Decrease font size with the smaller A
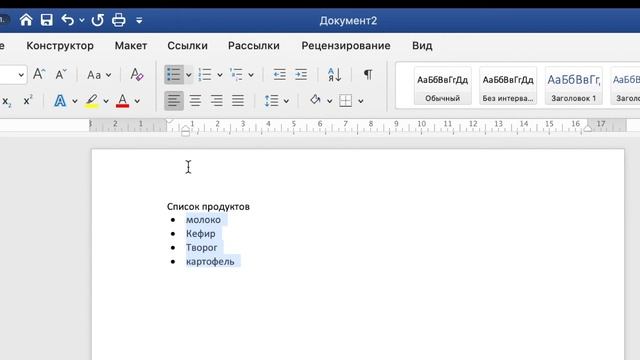This screenshot has width=640, height=360. tap(61, 74)
